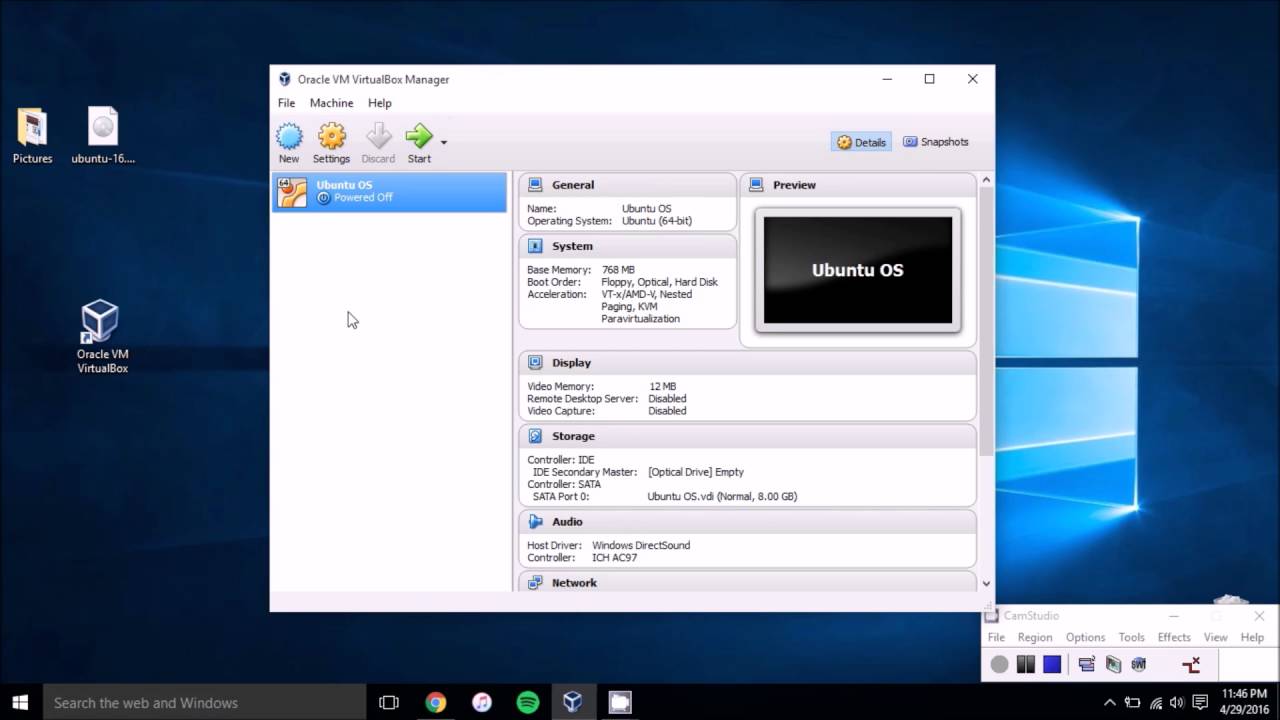Click the Ubuntu OS preview thumbnail
Viewport: 1280px width, 720px height.
pyautogui.click(x=858, y=270)
